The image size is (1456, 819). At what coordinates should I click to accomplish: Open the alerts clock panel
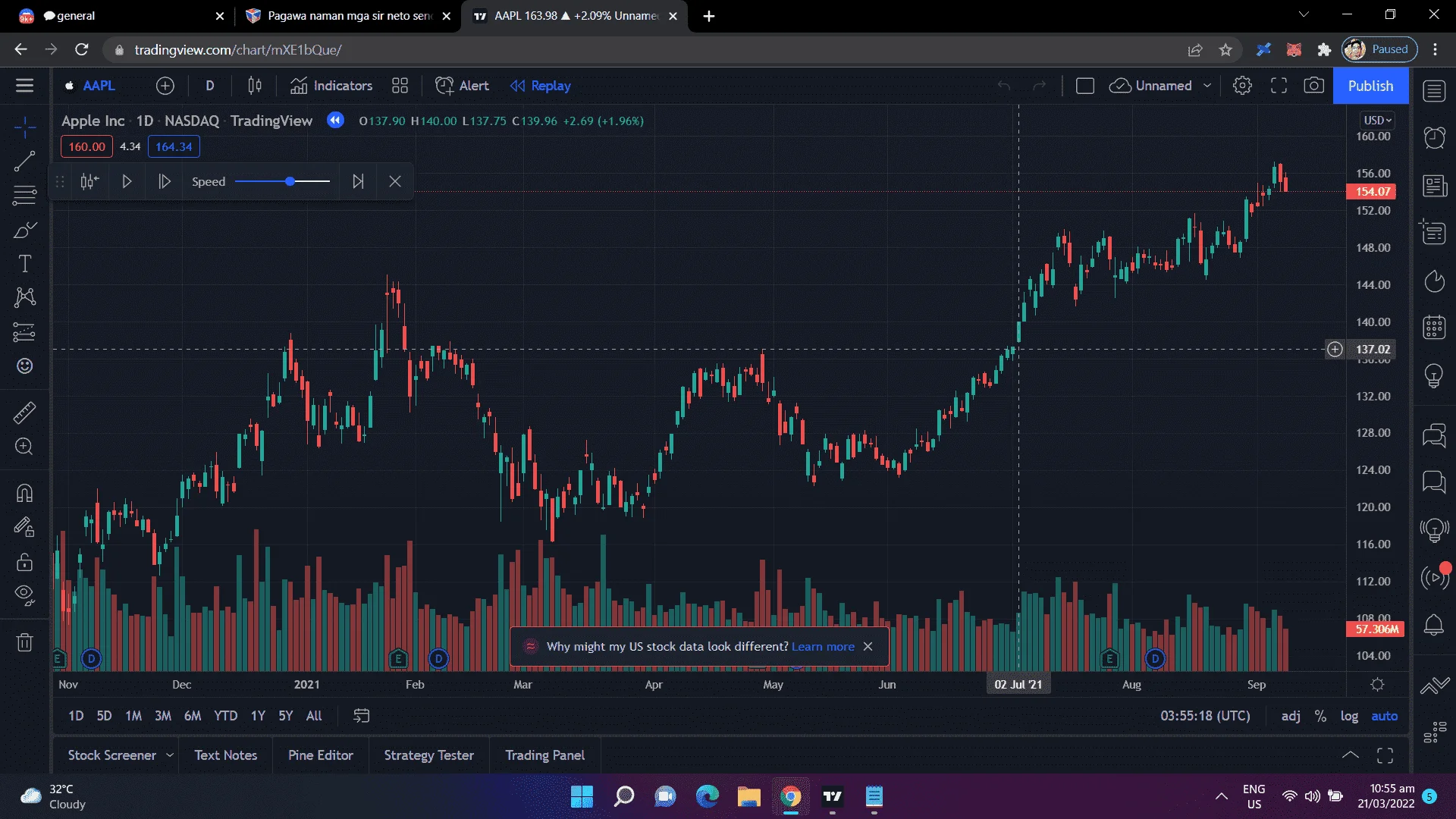(1434, 137)
